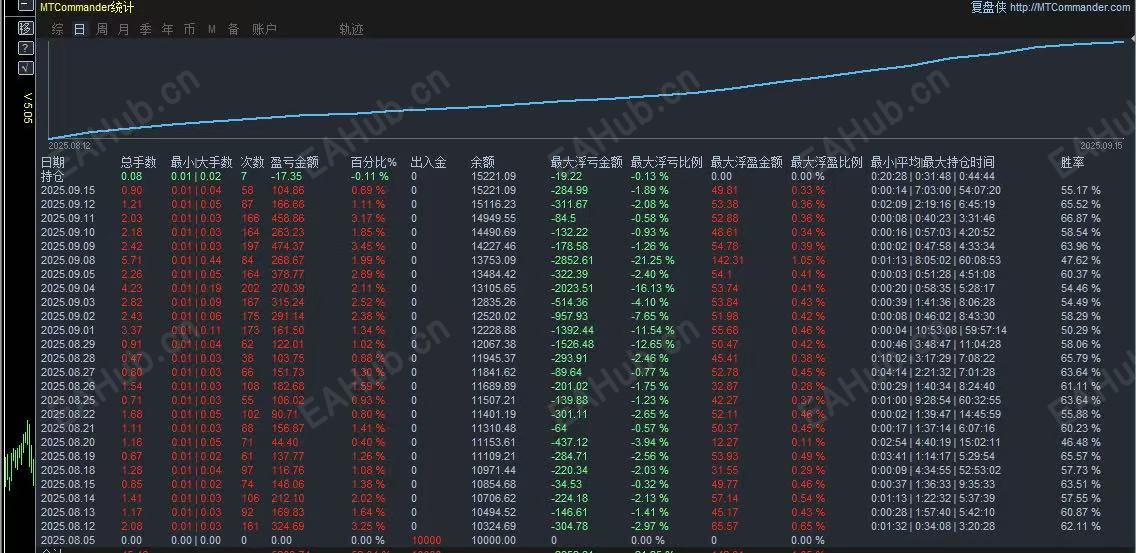
Task: Click the minus collapse icon beside MTCommander title
Action: pyautogui.click(x=25, y=6)
